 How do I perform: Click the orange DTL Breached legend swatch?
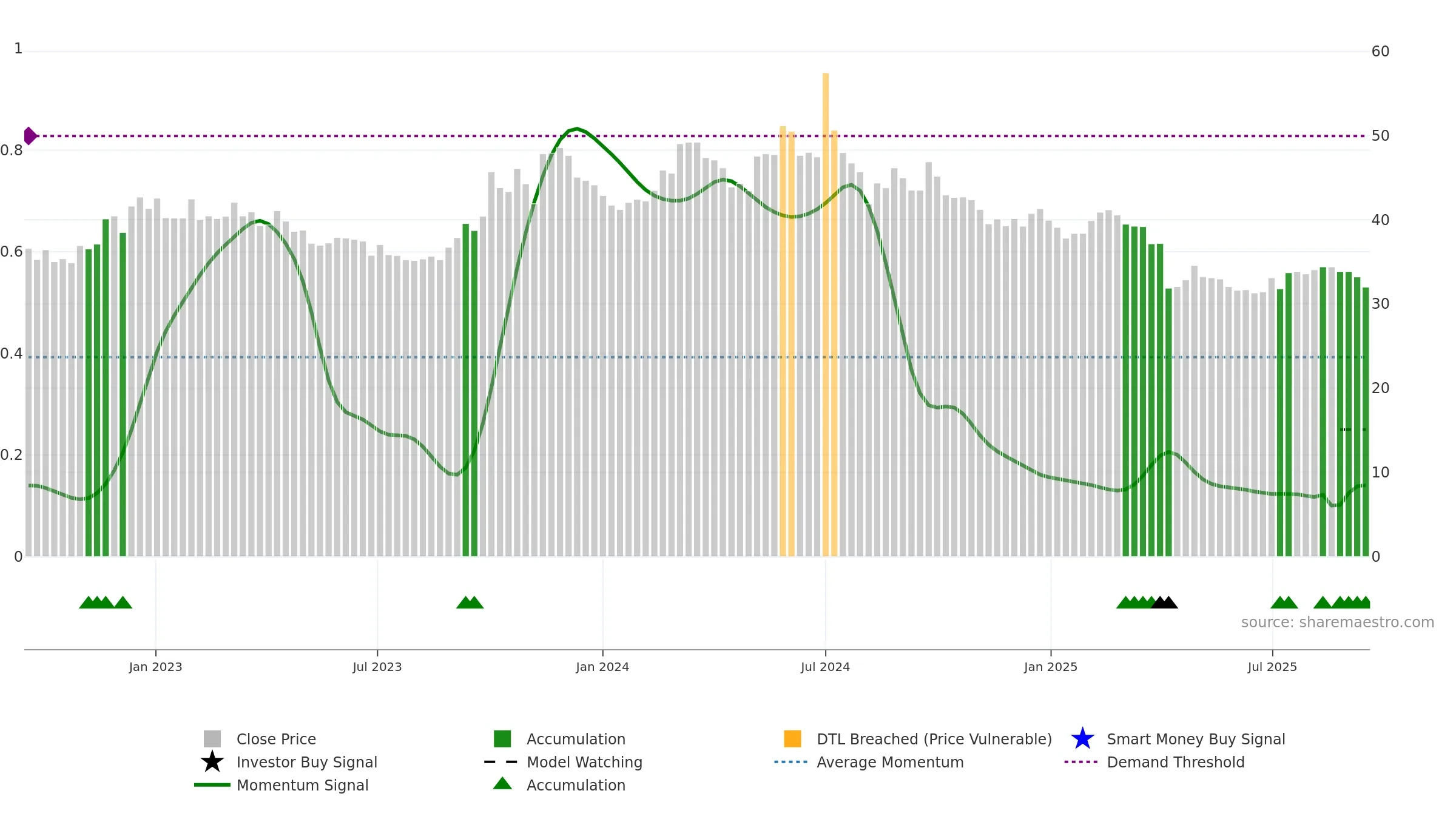792,739
